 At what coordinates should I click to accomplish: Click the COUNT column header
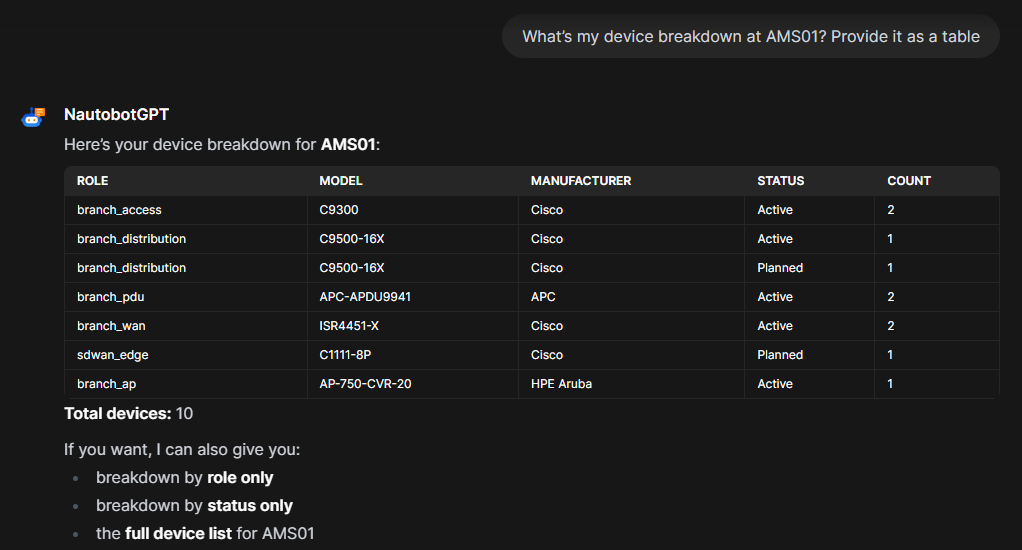click(x=908, y=181)
